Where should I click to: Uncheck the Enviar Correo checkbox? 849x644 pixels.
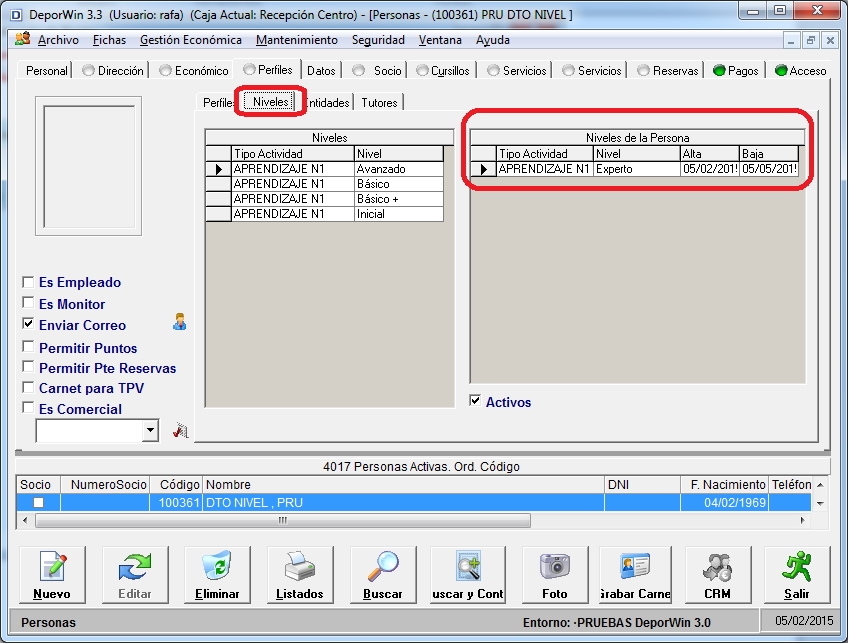28,324
